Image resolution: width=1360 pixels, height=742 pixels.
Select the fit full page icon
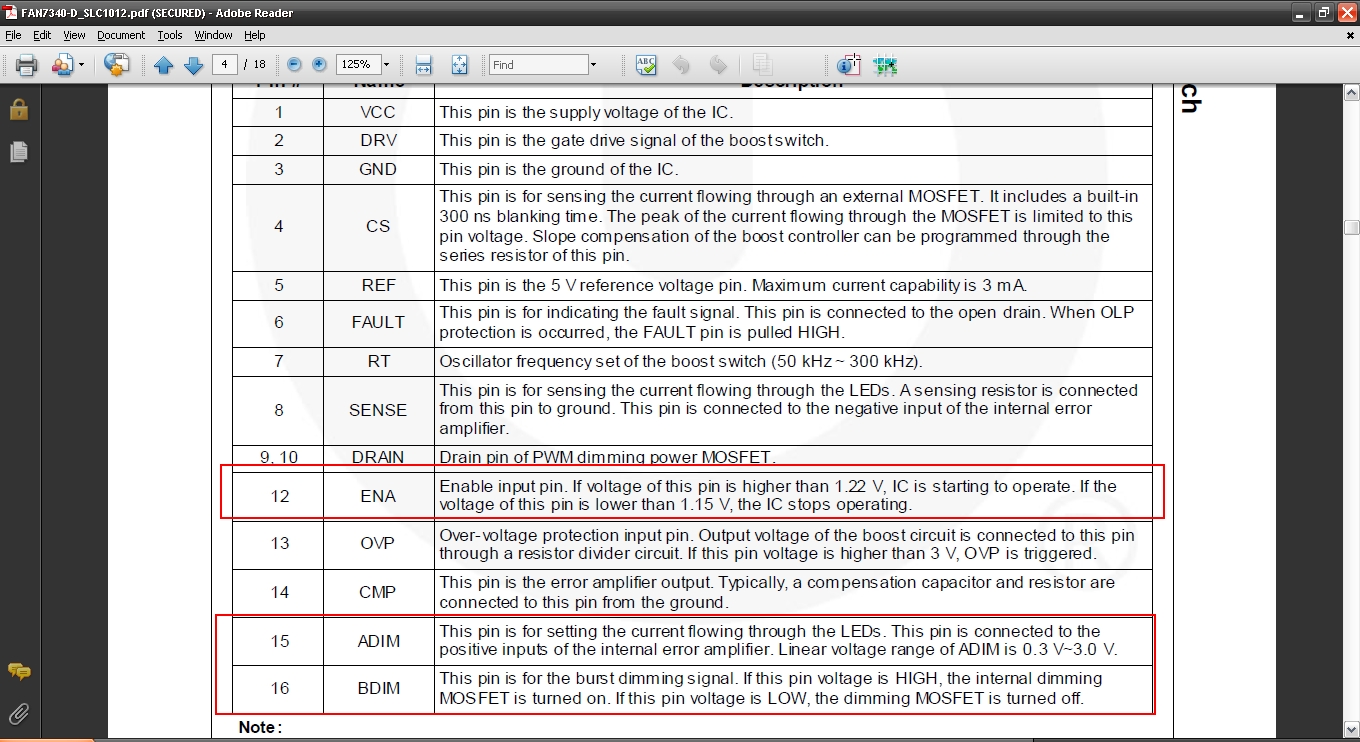tap(459, 65)
